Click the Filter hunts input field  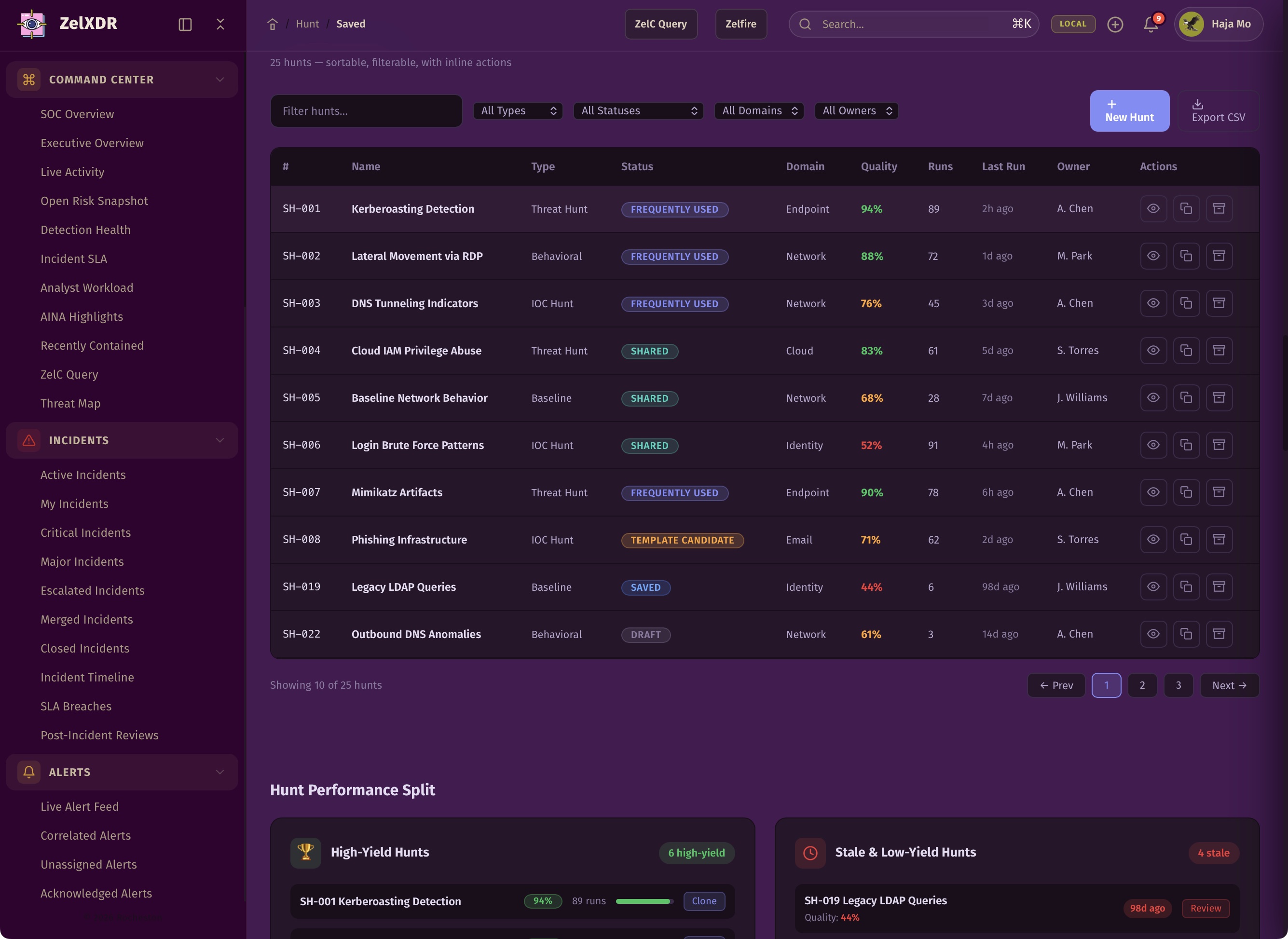[x=366, y=111]
